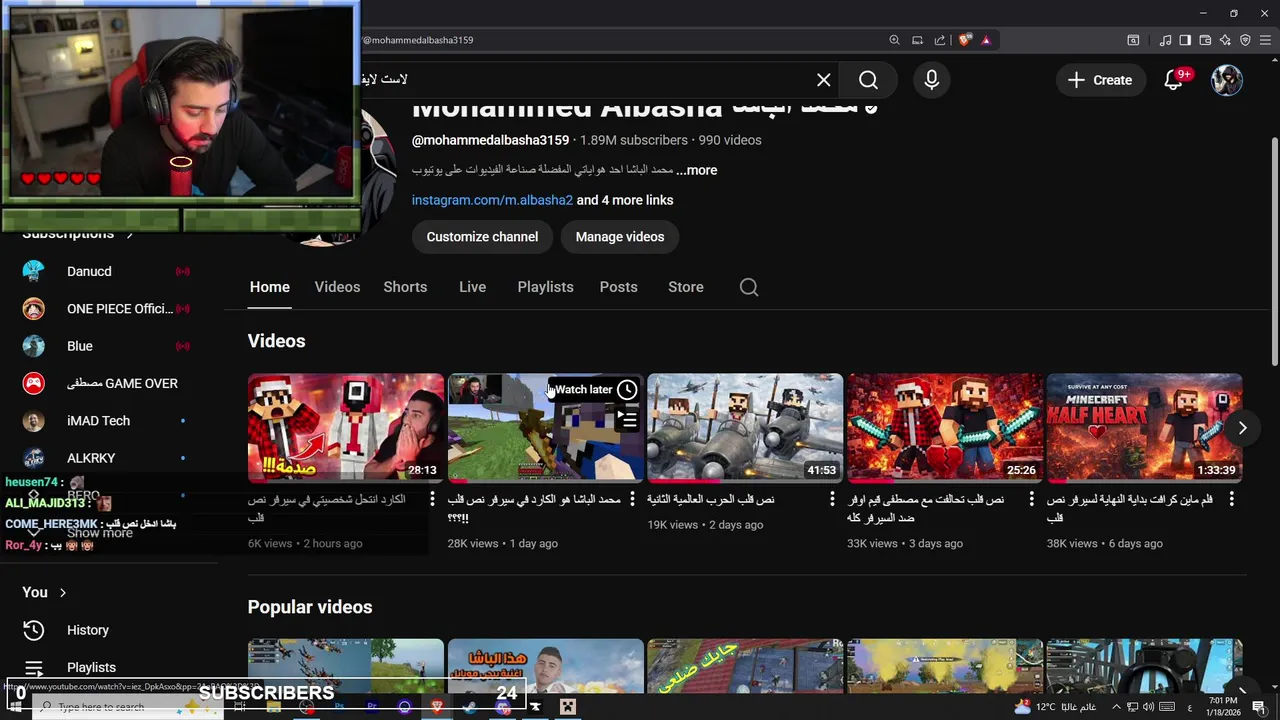Open the instagram.com/m.albasha2 link

(x=492, y=200)
